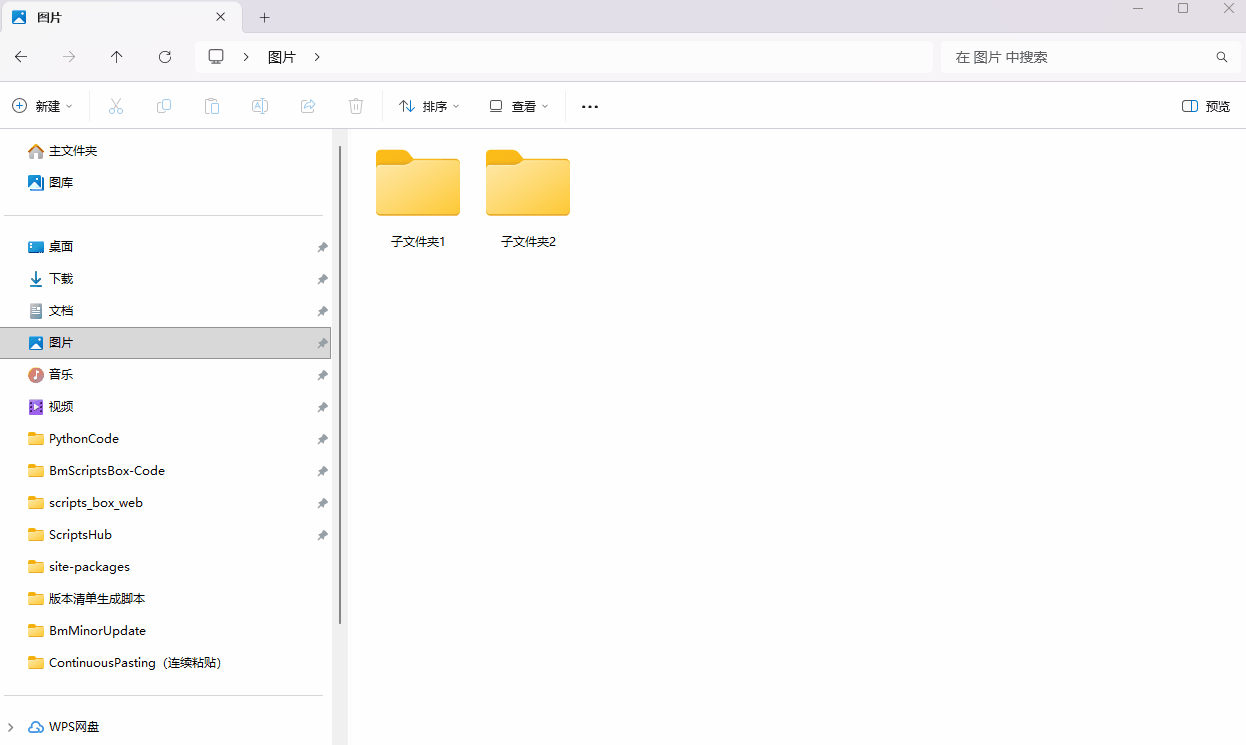Click chevron before 图片 in address bar
Image resolution: width=1246 pixels, height=745 pixels.
click(x=246, y=57)
